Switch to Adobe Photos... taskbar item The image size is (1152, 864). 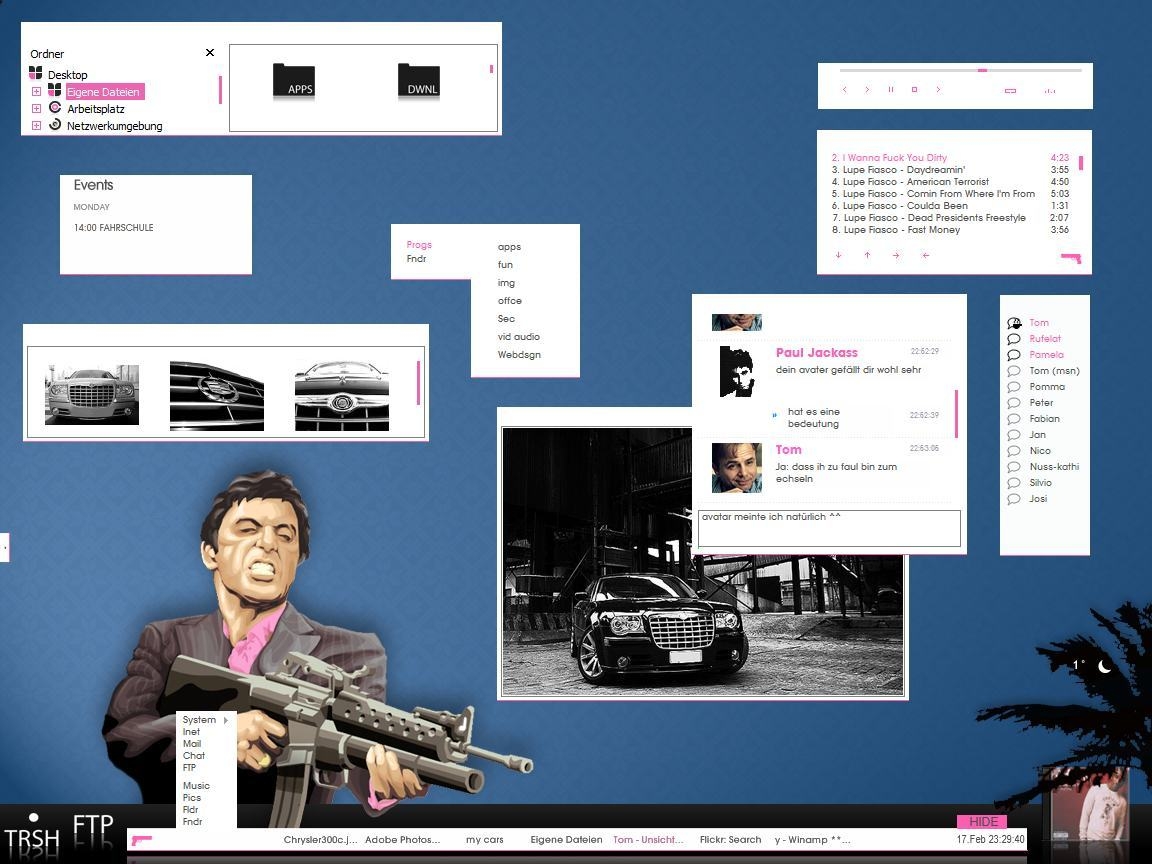(403, 840)
